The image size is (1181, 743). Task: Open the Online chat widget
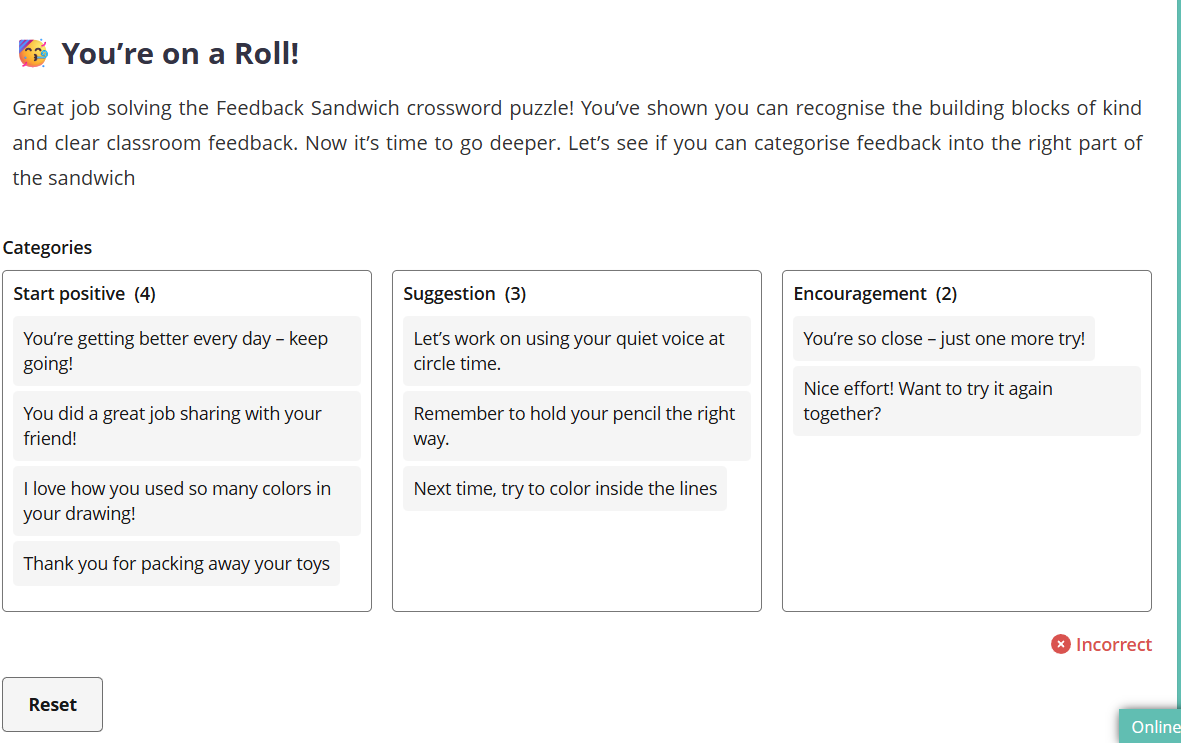[x=1154, y=727]
